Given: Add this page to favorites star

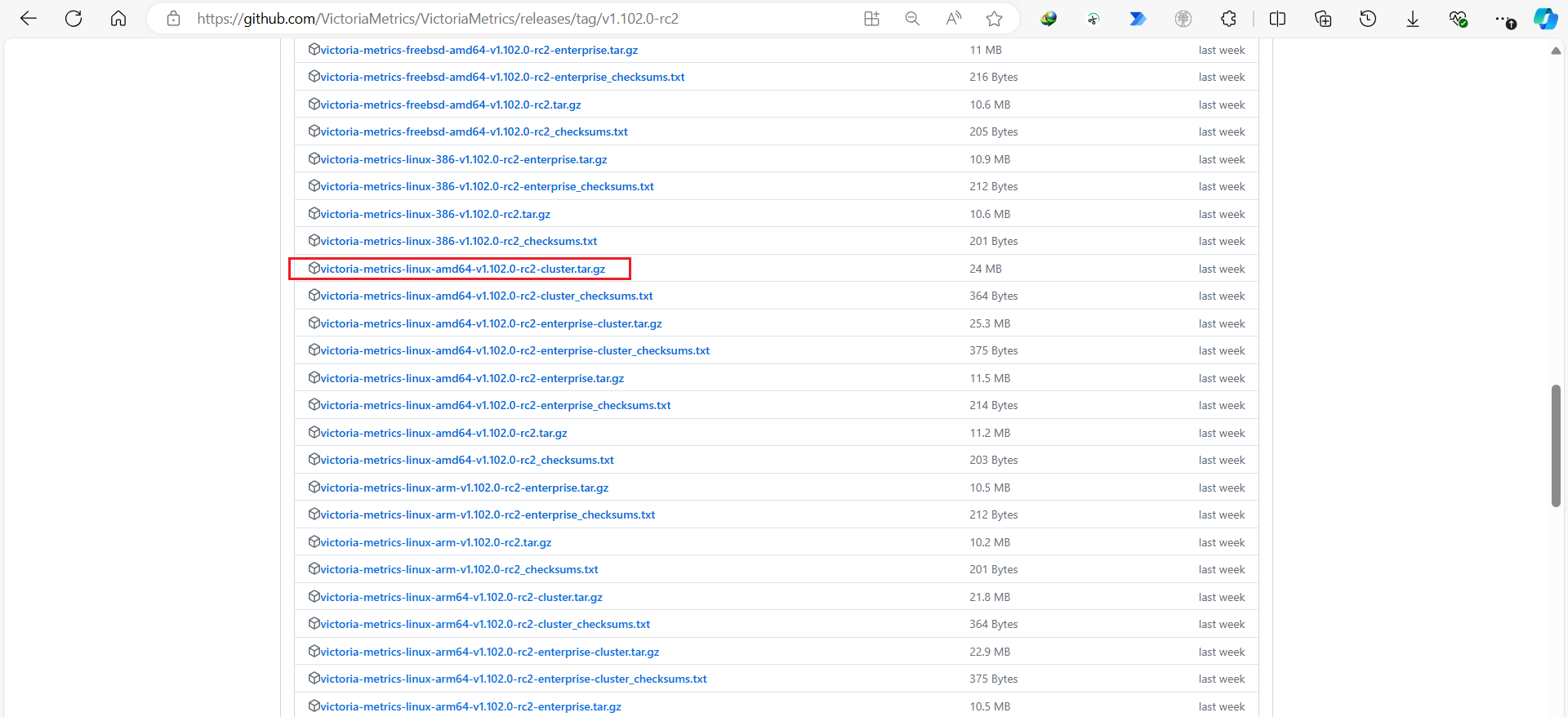Looking at the screenshot, I should pos(994,19).
